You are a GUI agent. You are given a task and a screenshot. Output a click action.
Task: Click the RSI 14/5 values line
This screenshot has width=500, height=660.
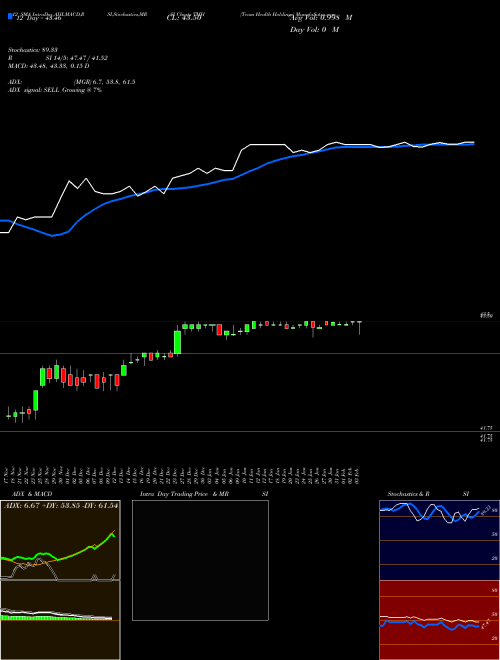[x=58, y=58]
